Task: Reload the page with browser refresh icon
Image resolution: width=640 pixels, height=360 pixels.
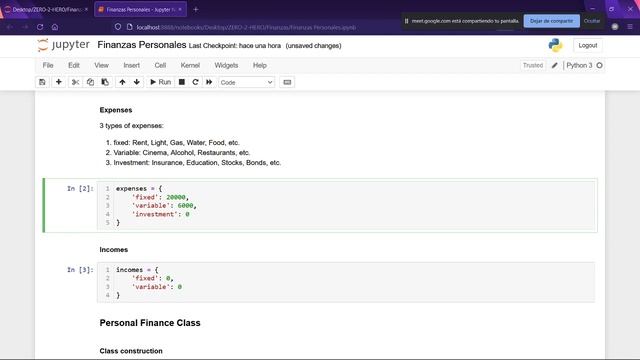Action: click(x=40, y=27)
